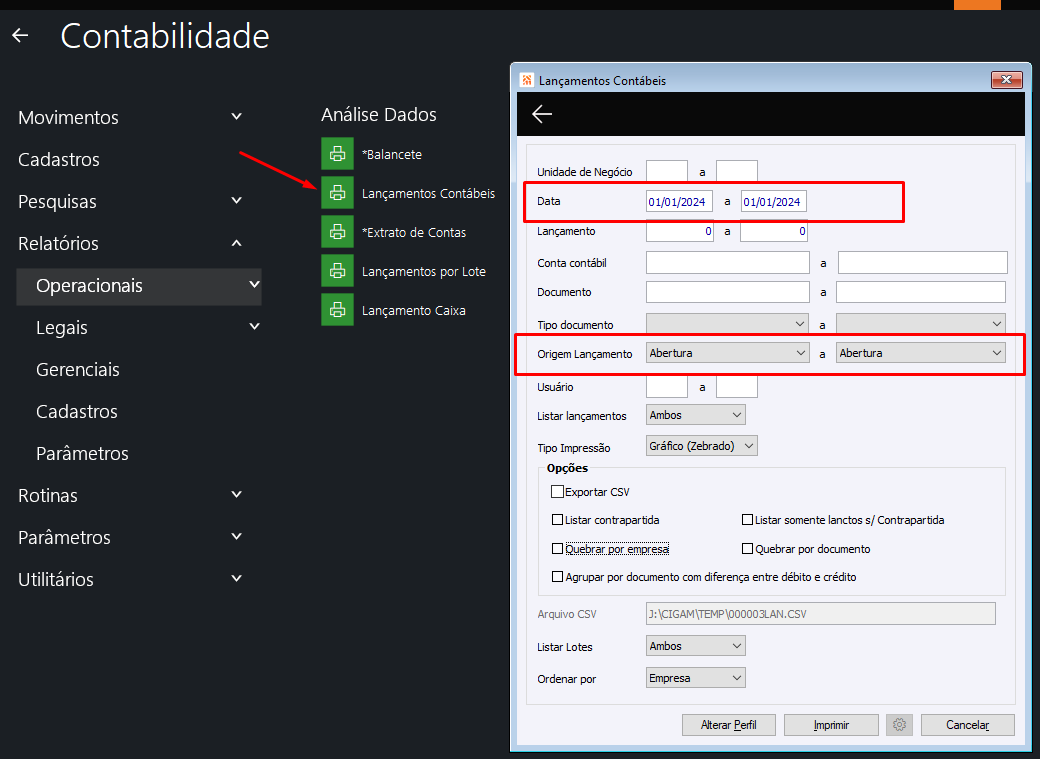Select Cadastros under Relatórios
1040x759 pixels.
click(x=77, y=411)
